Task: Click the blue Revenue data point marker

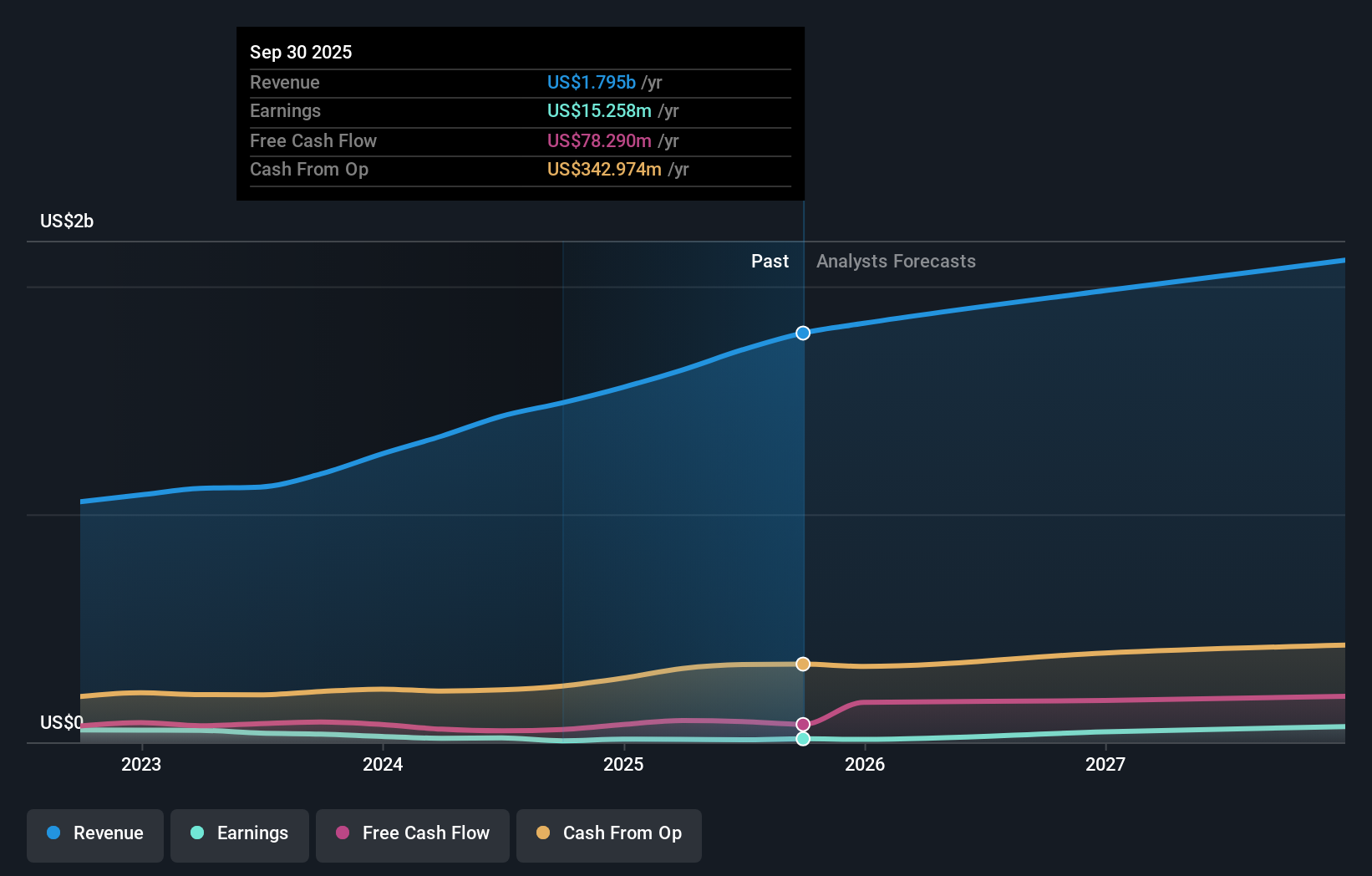Action: pos(803,333)
